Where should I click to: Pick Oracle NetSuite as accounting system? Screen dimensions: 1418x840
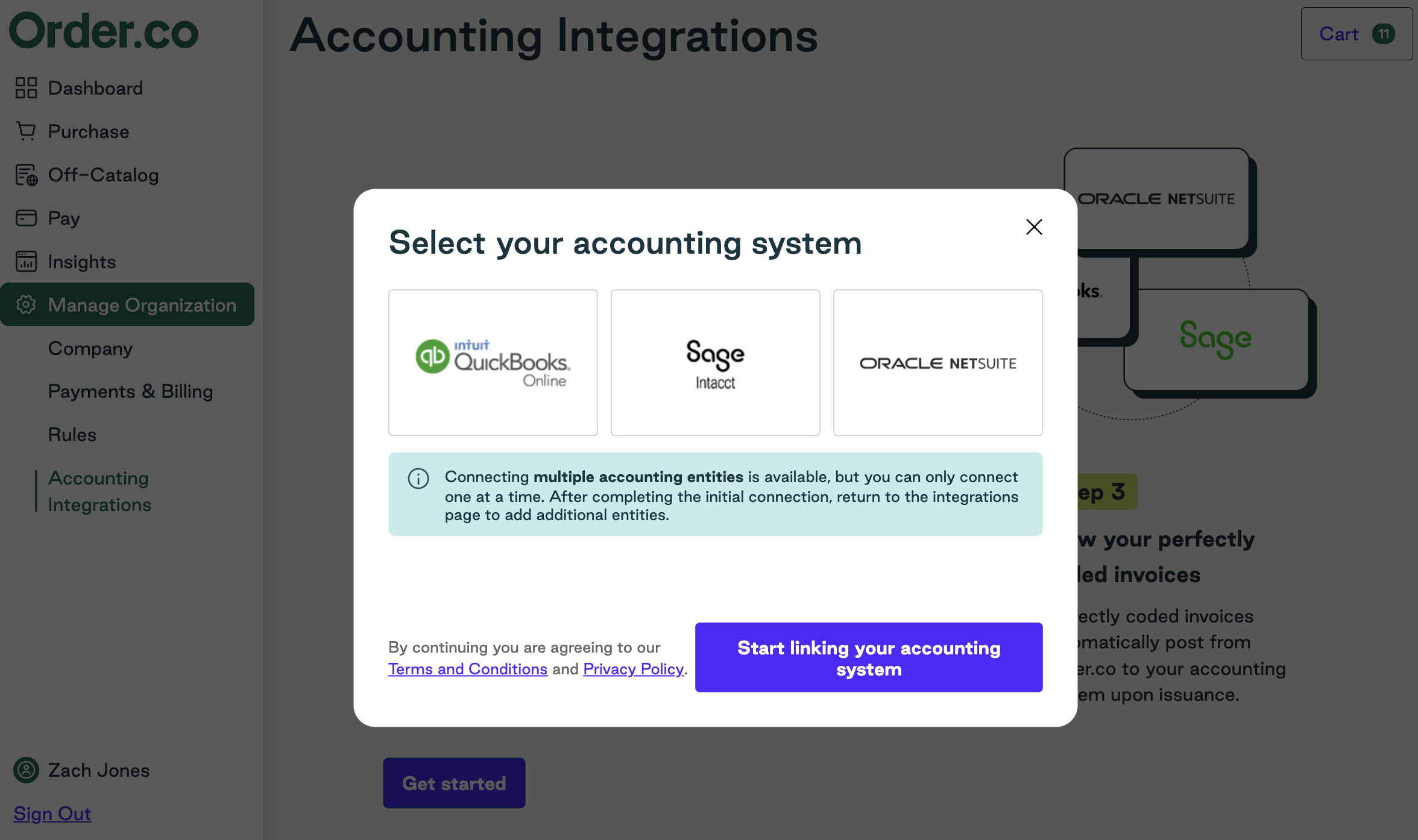tap(937, 363)
